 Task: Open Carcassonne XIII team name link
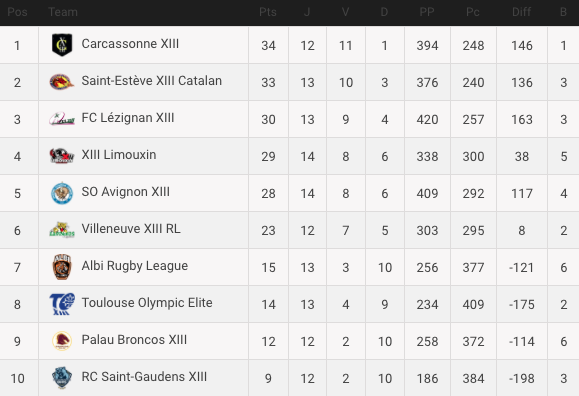130,44
